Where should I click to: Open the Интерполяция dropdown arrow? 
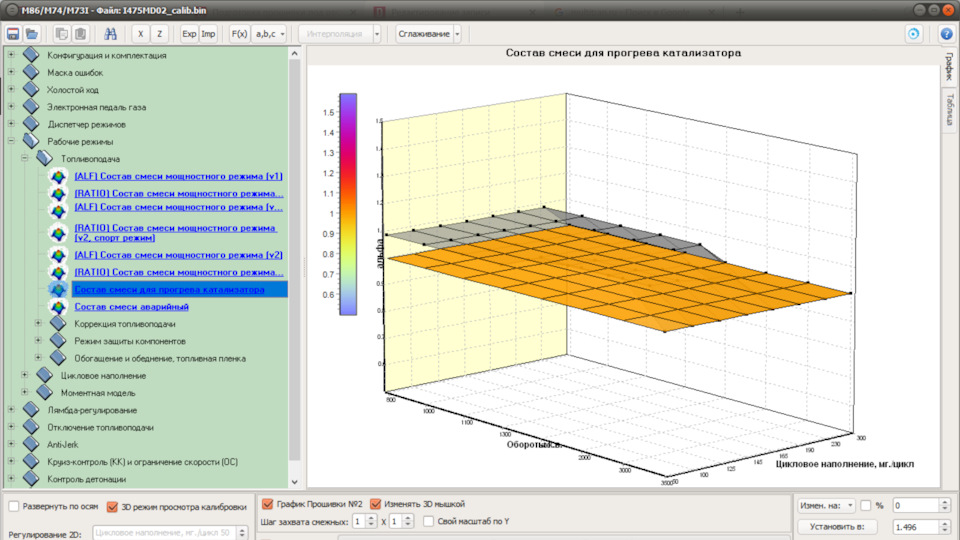point(377,34)
